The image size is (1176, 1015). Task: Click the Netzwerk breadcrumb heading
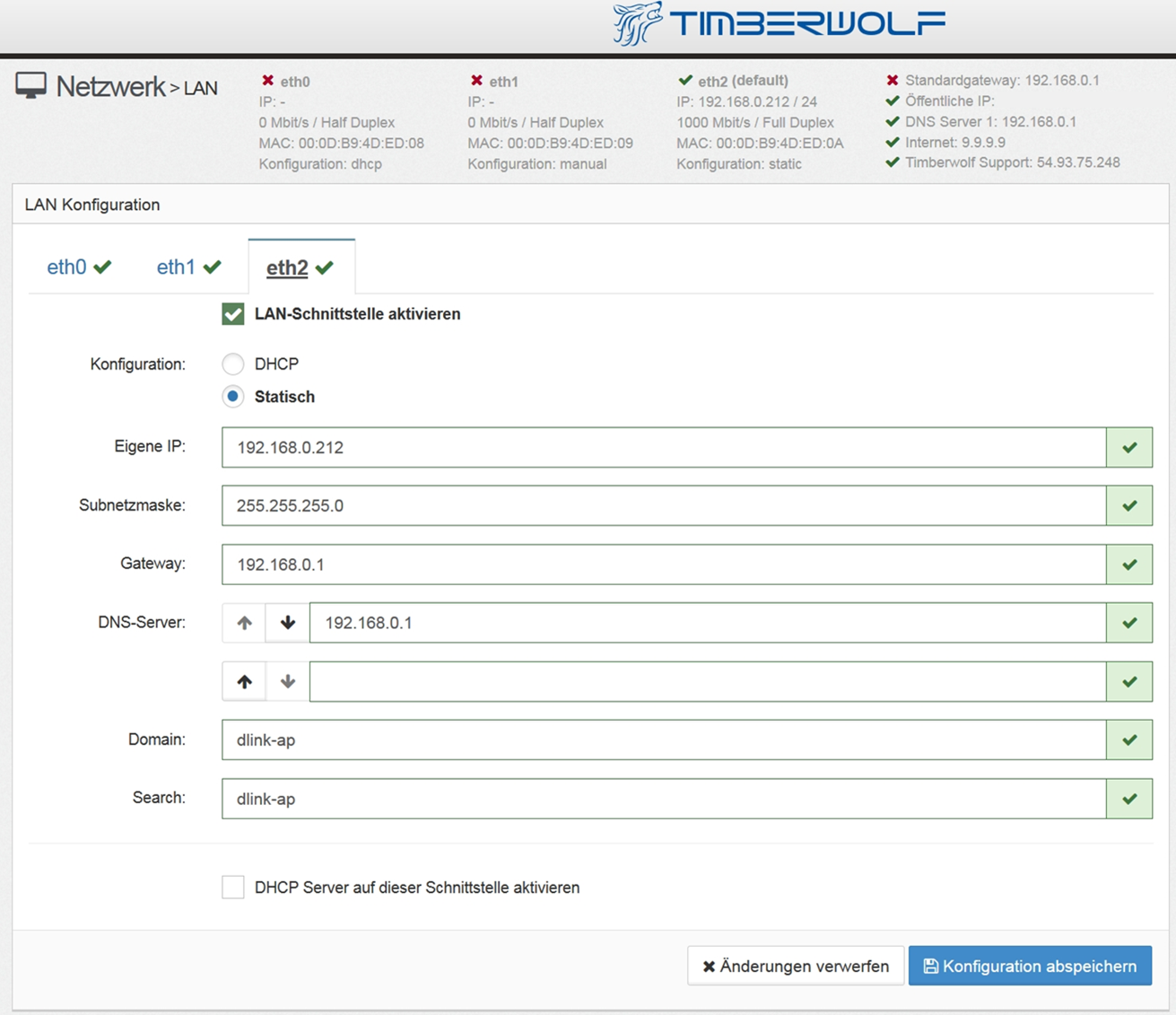(110, 86)
